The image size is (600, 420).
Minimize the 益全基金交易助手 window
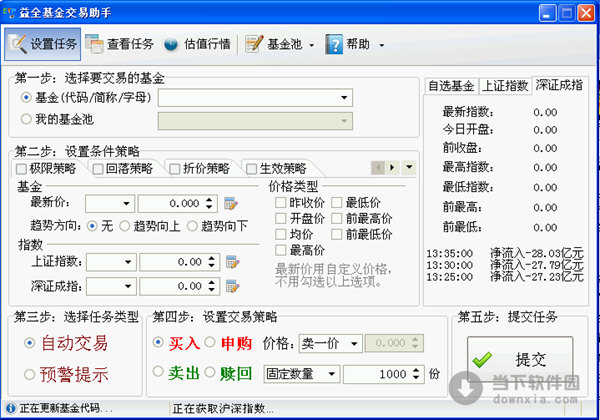point(547,14)
